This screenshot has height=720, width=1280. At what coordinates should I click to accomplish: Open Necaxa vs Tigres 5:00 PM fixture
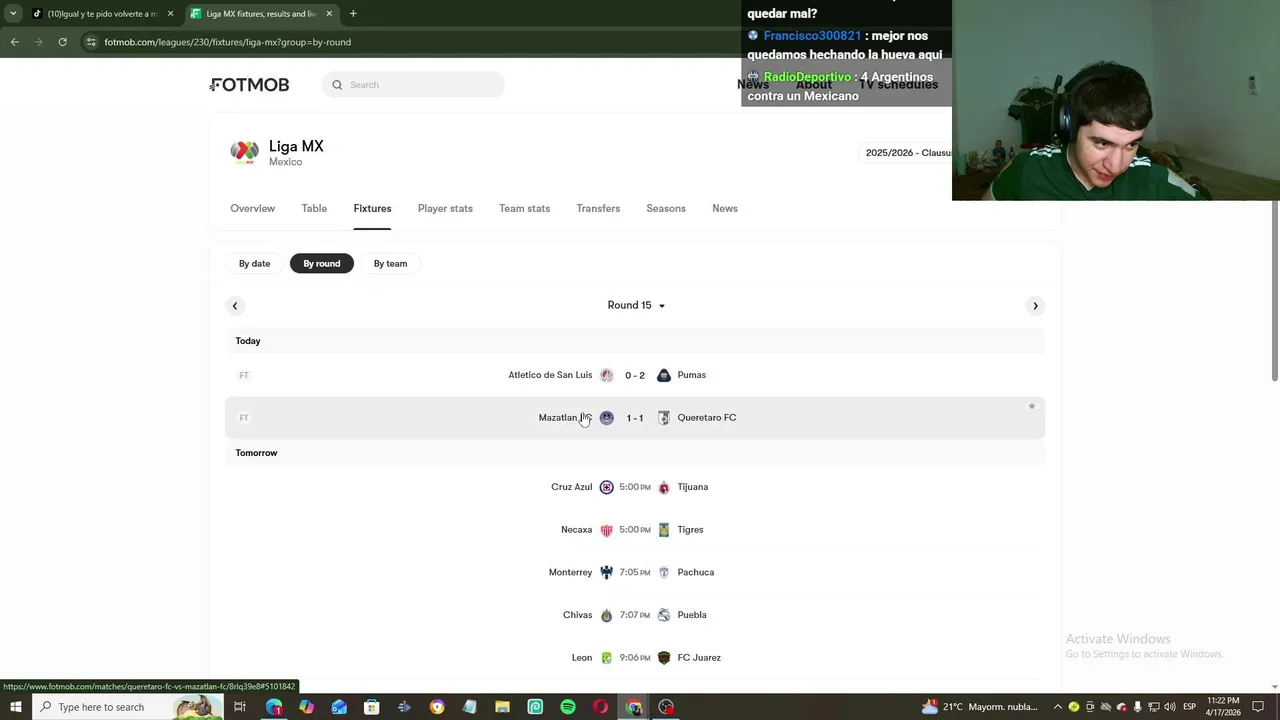pyautogui.click(x=635, y=530)
